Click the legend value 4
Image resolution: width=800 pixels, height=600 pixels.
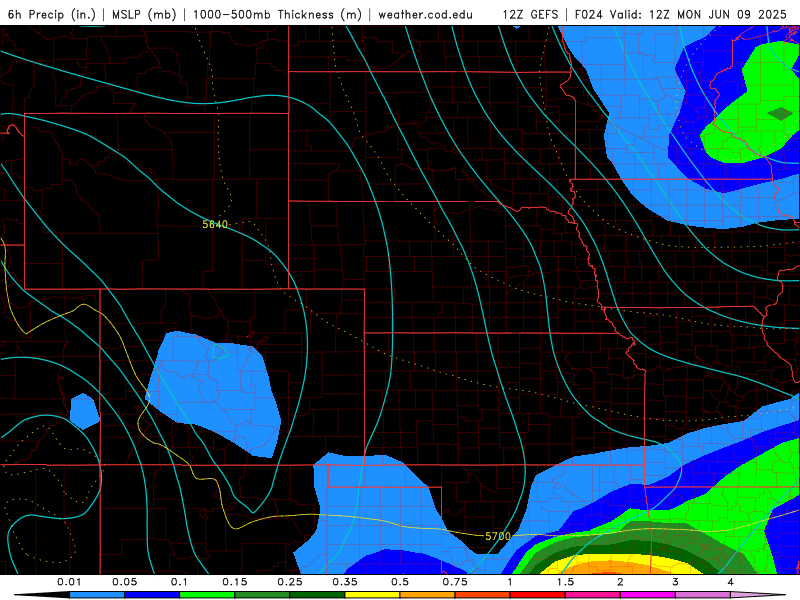(x=731, y=582)
